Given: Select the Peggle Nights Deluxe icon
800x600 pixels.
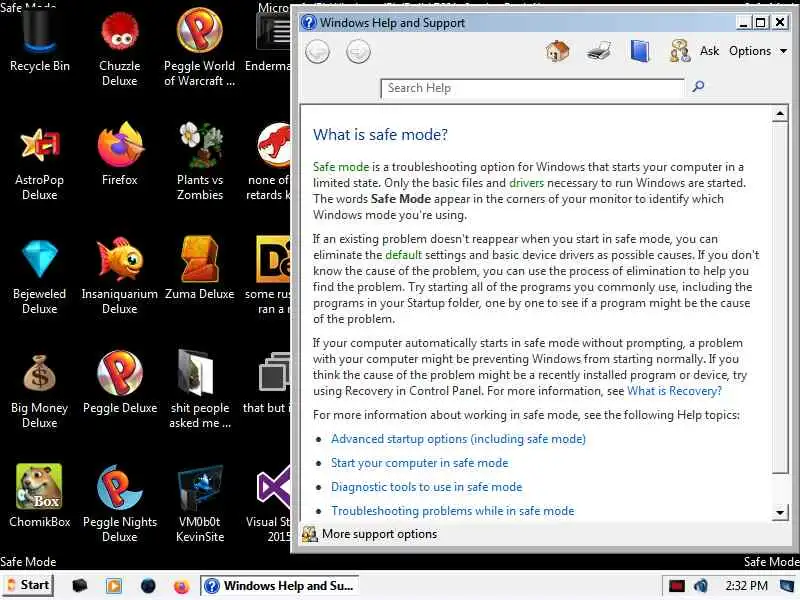Looking at the screenshot, I should (x=119, y=504).
